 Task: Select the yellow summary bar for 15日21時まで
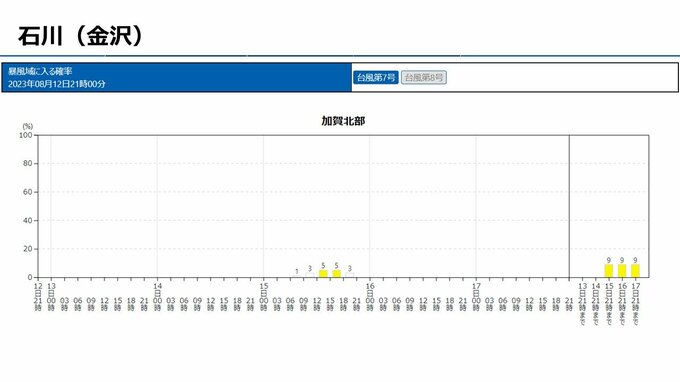pyautogui.click(x=609, y=271)
